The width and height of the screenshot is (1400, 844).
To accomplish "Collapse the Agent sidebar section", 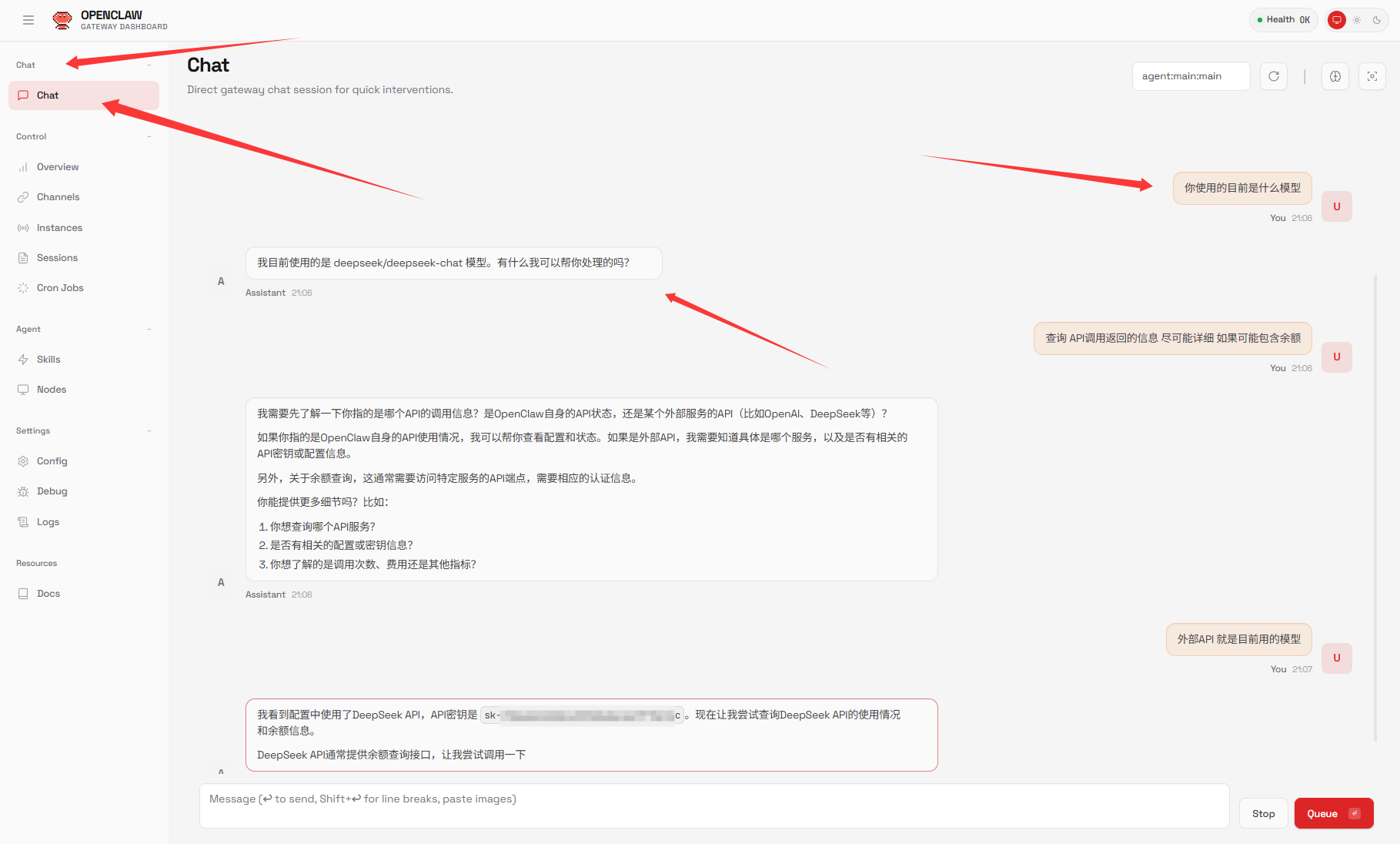I will tap(149, 330).
